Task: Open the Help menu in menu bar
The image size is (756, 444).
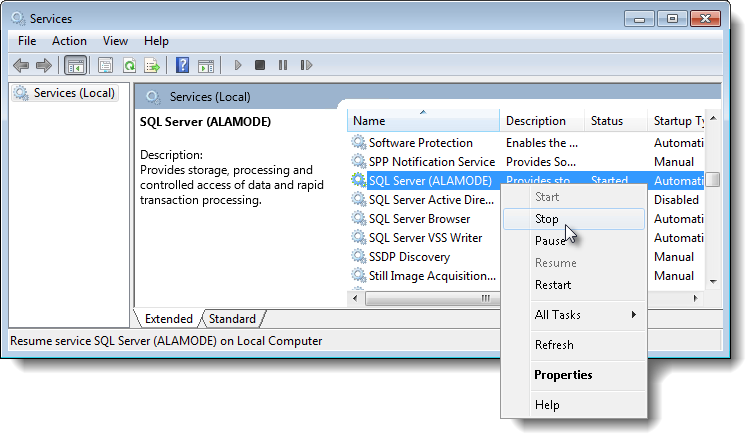Action: (x=156, y=41)
